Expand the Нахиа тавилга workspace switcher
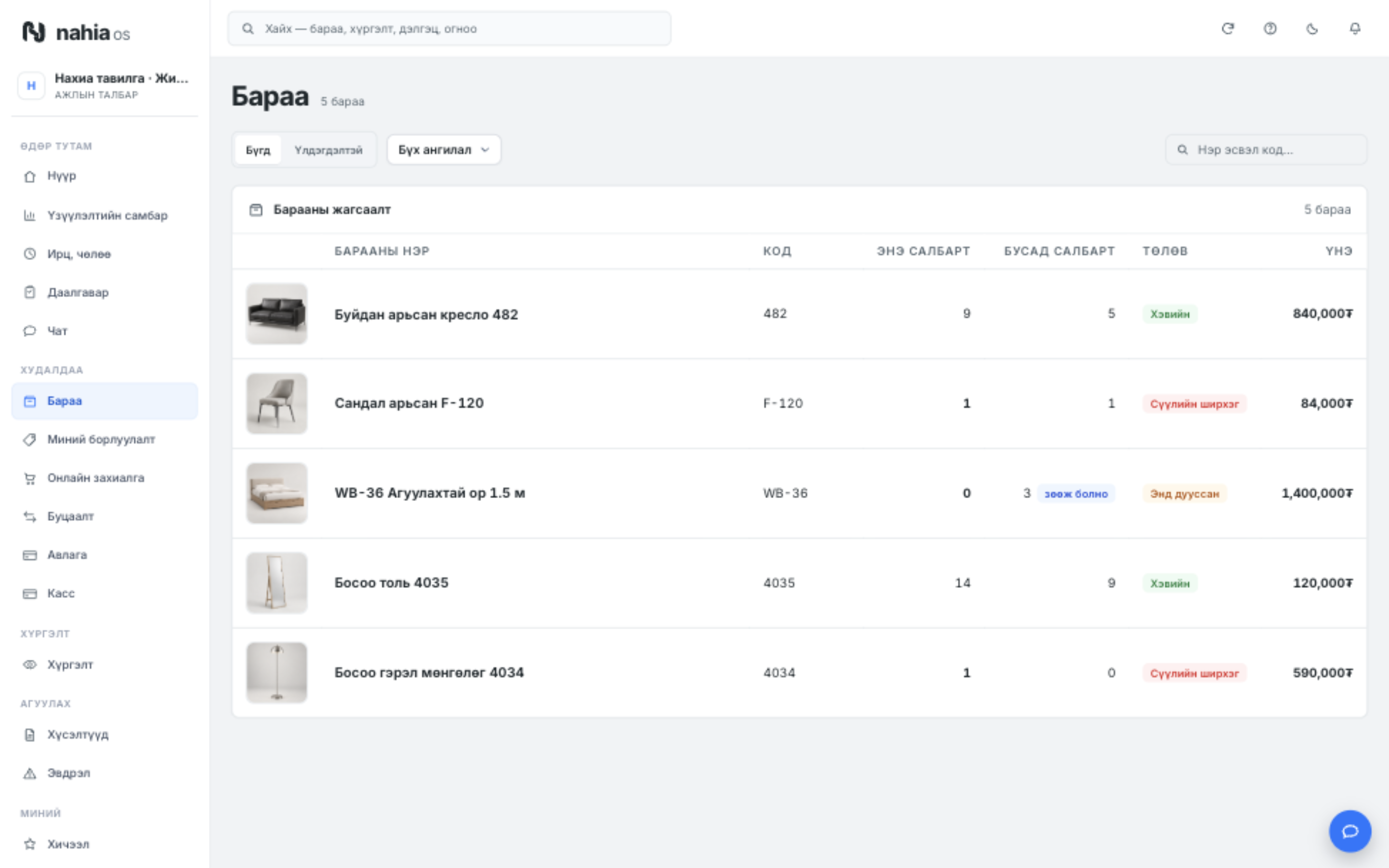This screenshot has width=1389, height=868. coord(105,86)
